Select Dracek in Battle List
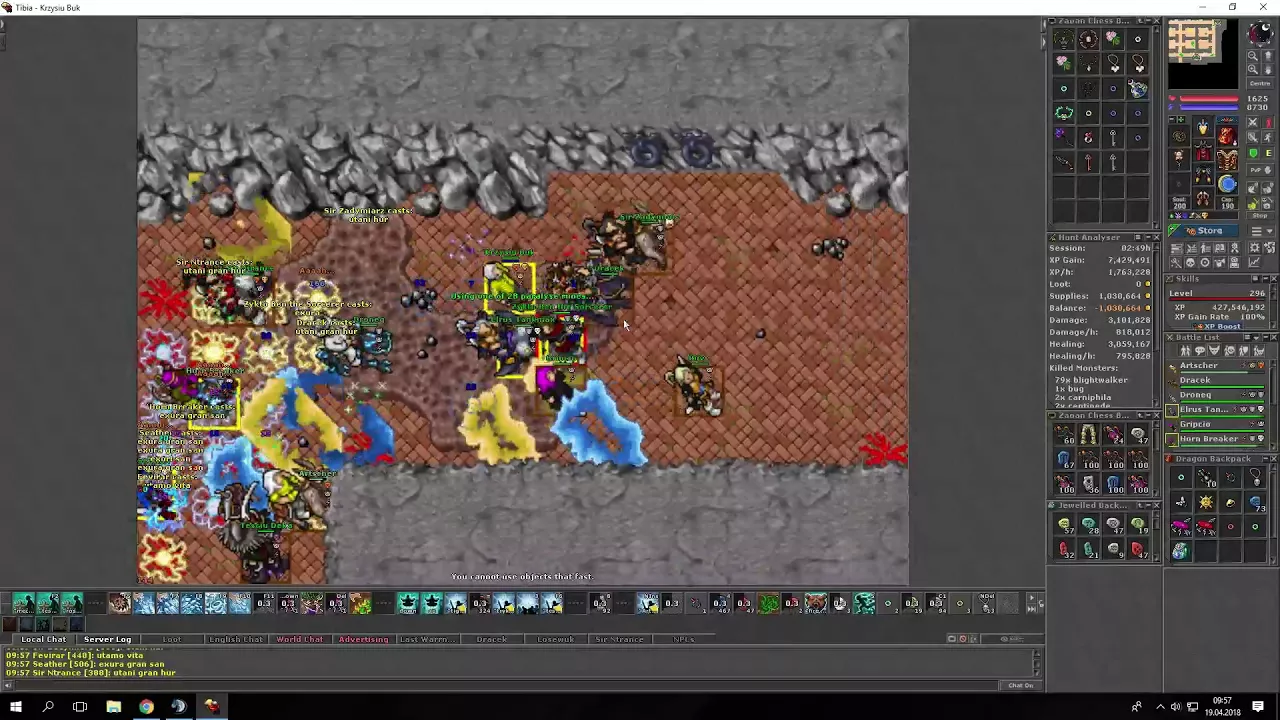 point(1217,381)
